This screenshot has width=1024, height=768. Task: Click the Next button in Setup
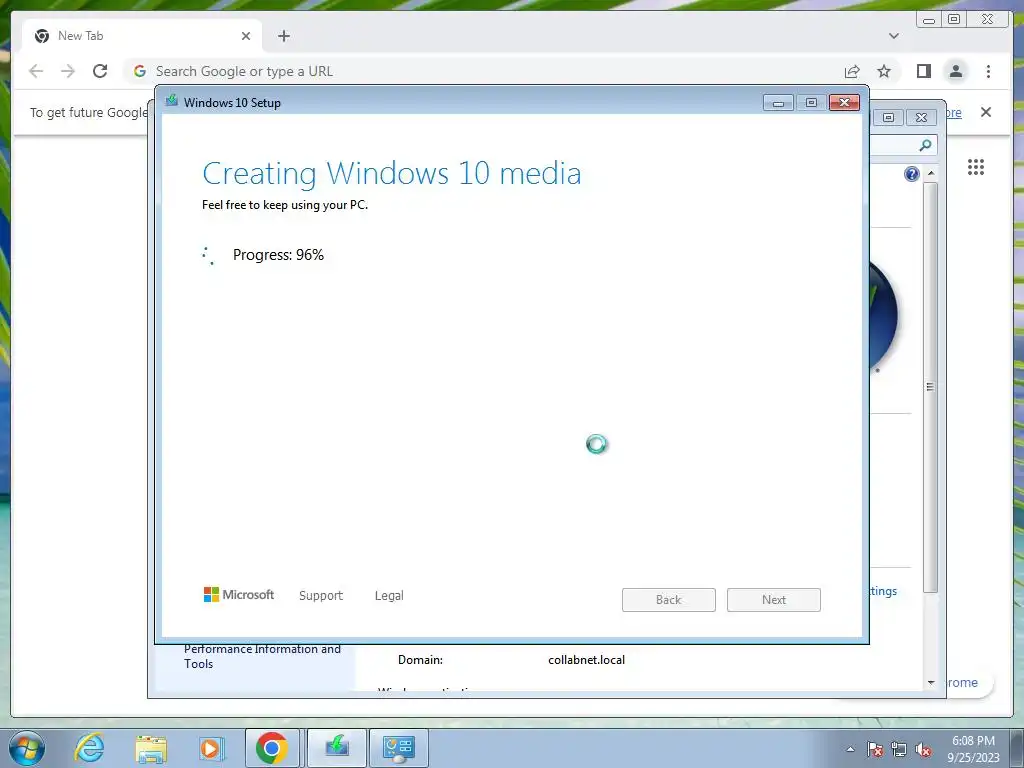[774, 600]
